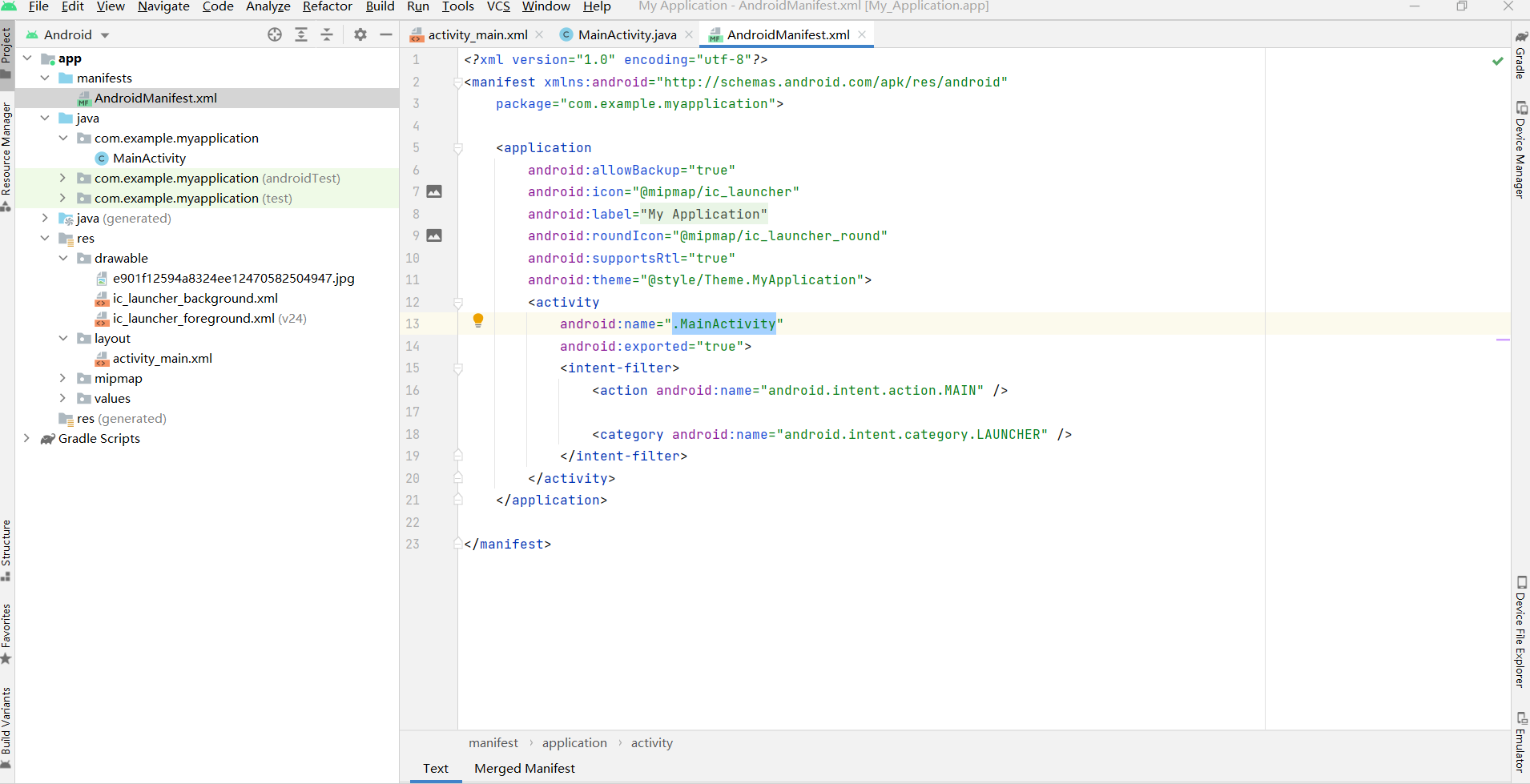Open the Help menu
Screen dimensions: 1530x784
(x=597, y=6)
